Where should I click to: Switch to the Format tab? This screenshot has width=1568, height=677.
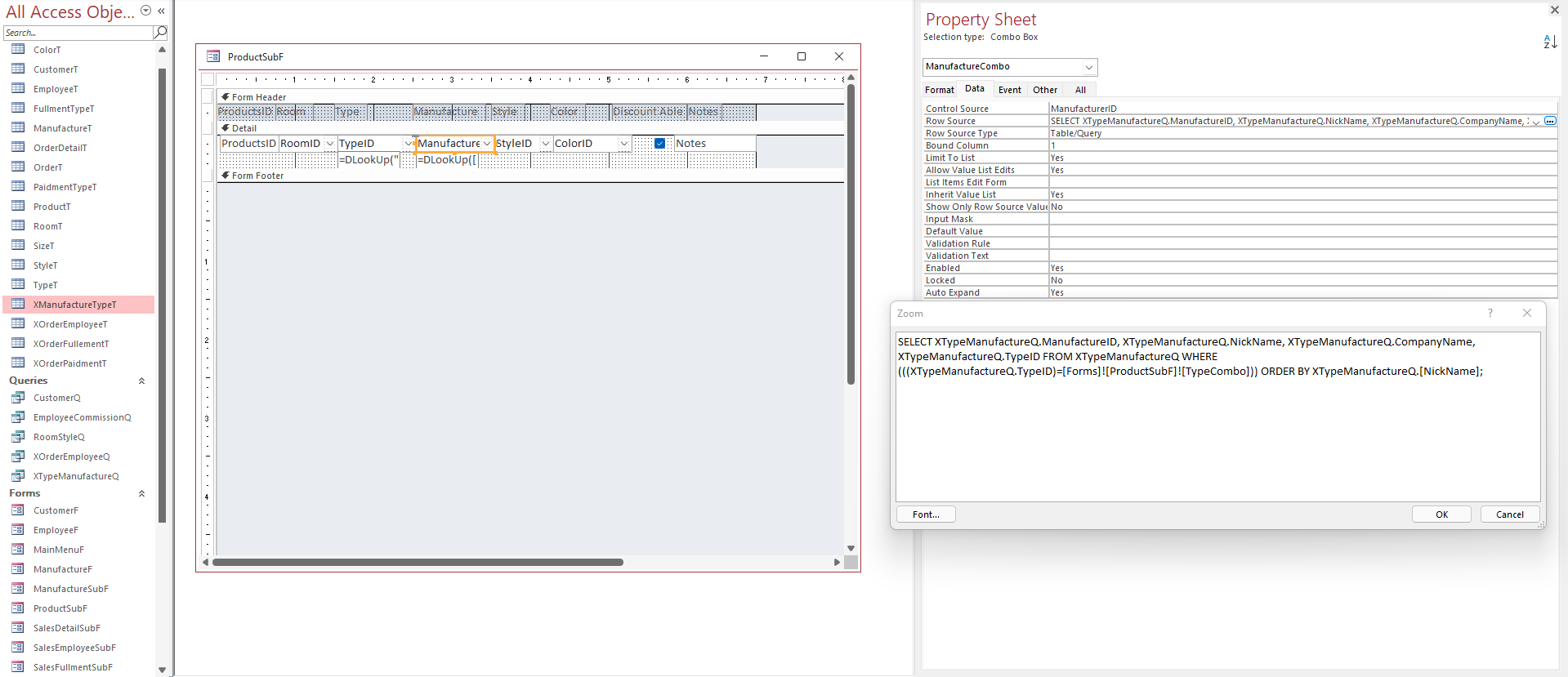939,90
